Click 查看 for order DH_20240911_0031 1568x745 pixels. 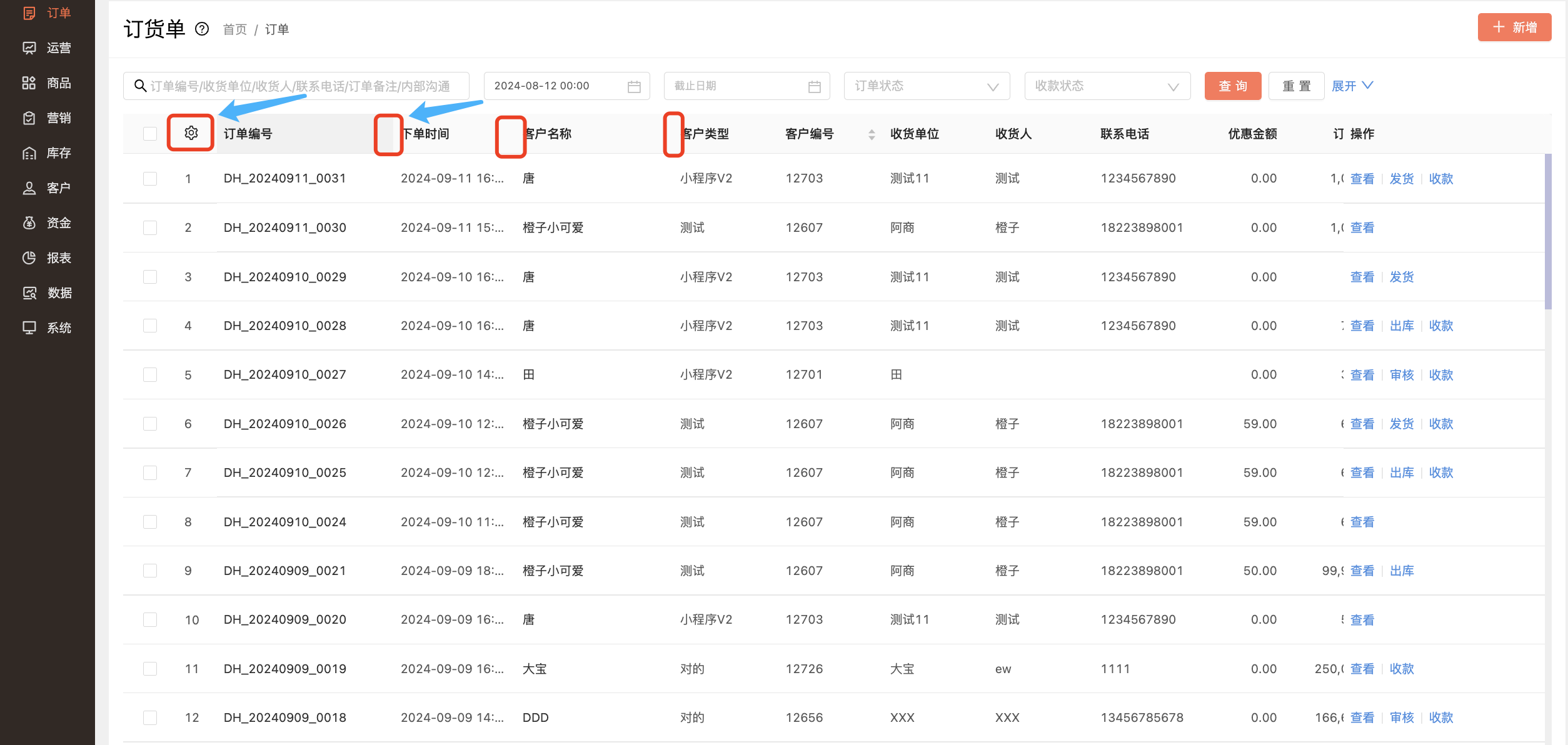pyautogui.click(x=1362, y=179)
